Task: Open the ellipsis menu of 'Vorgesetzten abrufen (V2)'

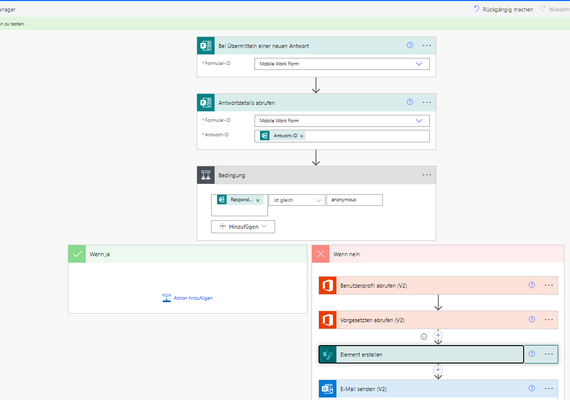Action: [549, 320]
